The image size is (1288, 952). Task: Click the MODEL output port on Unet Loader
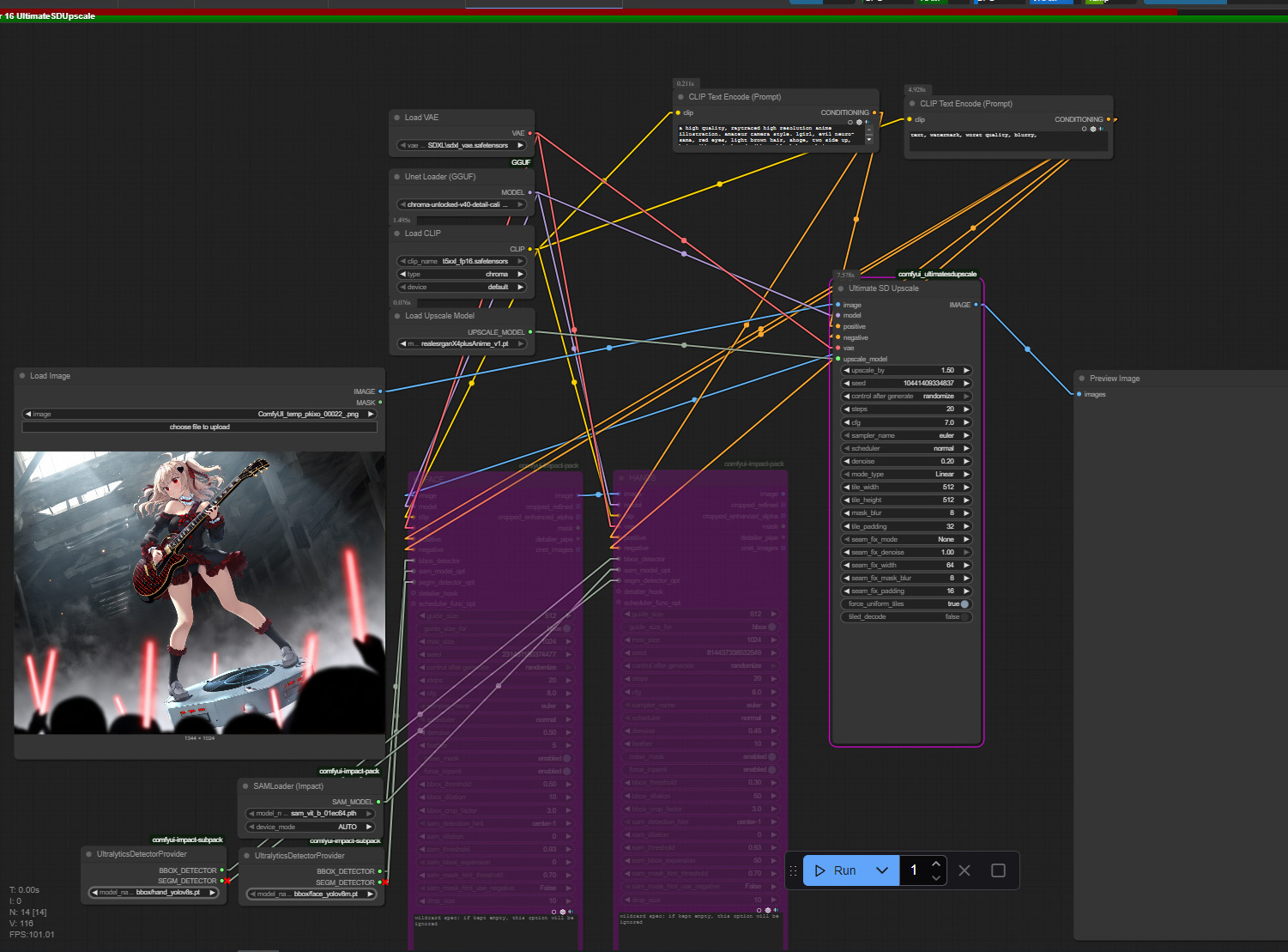530,192
